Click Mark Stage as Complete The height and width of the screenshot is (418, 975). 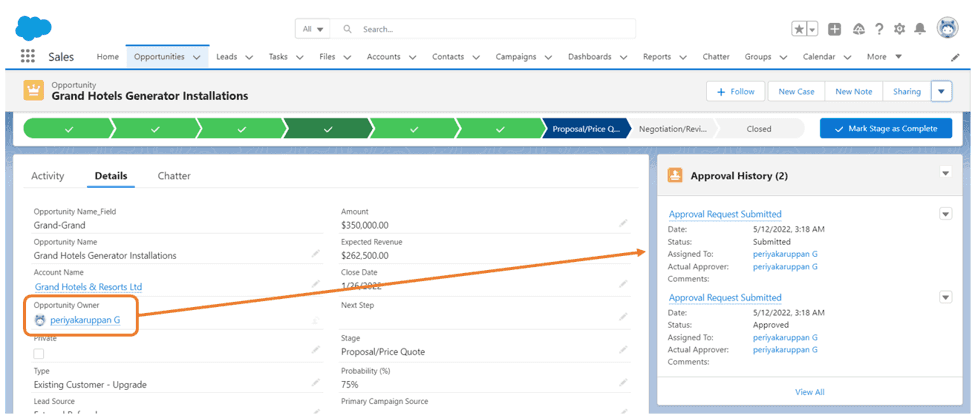point(886,129)
